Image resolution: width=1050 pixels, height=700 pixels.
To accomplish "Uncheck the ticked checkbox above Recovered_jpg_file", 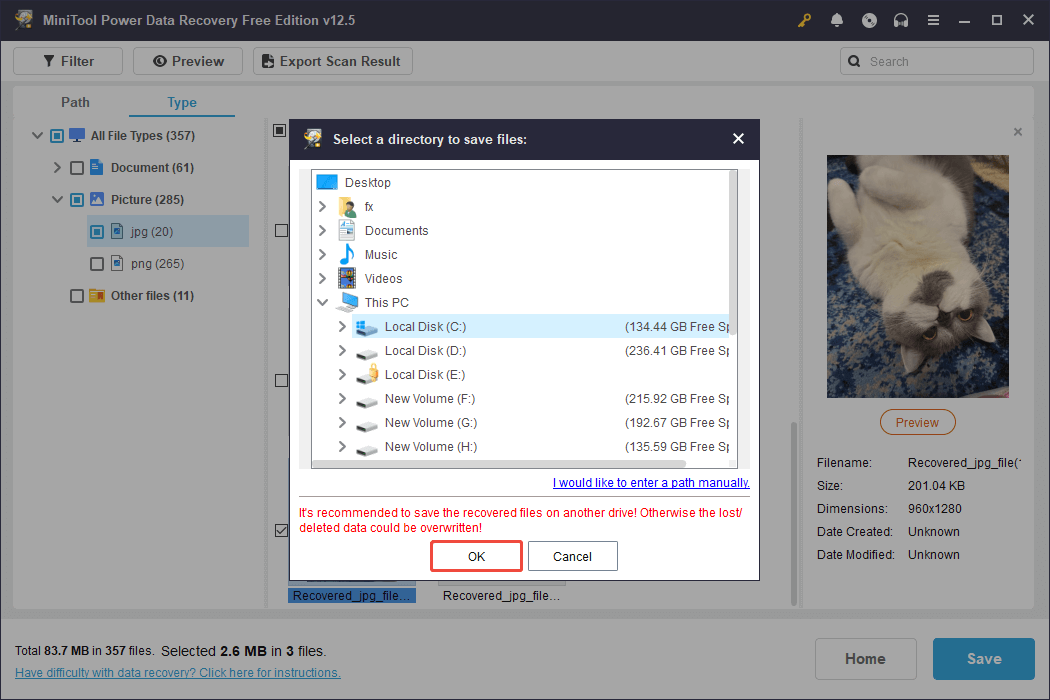I will [x=281, y=531].
